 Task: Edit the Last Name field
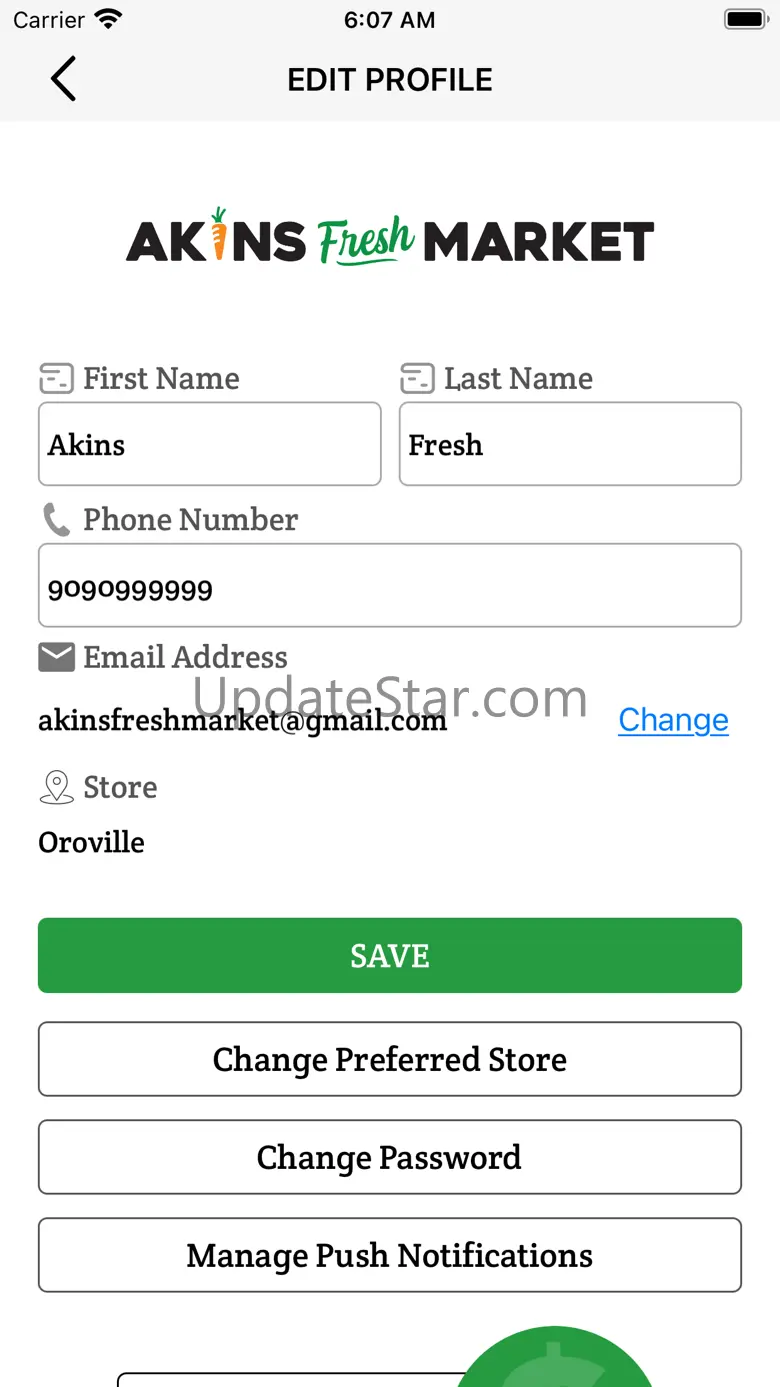tap(570, 444)
